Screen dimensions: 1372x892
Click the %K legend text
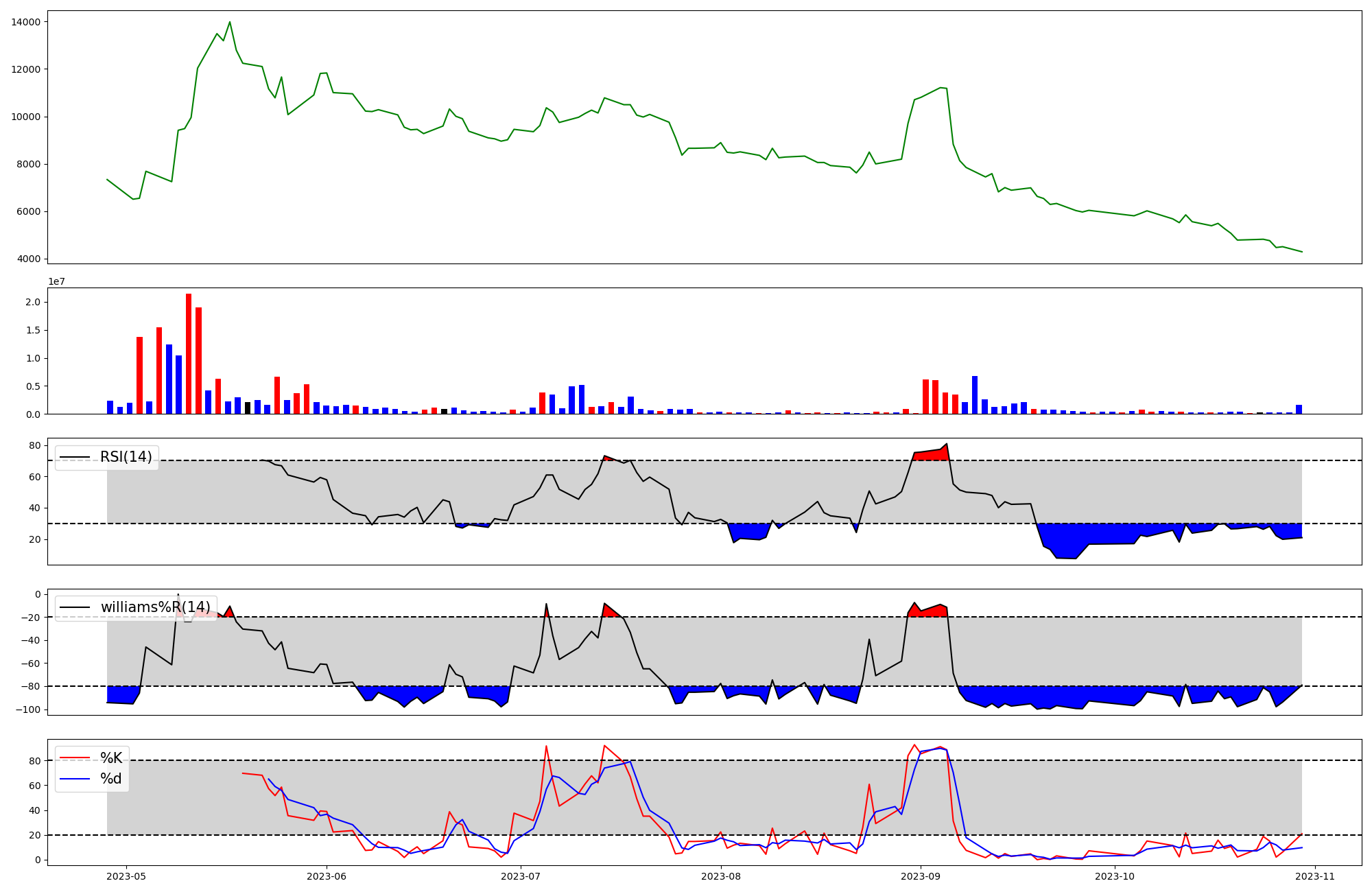click(111, 758)
